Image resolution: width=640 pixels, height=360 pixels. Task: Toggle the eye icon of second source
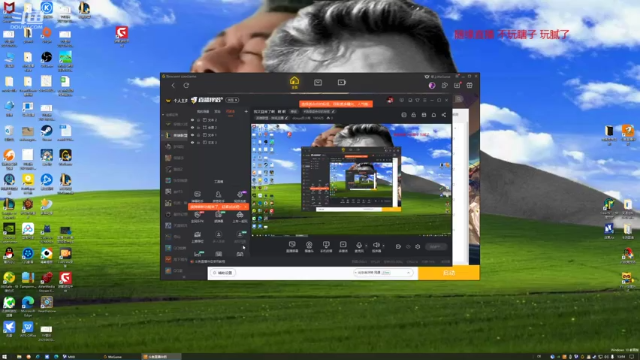point(192,127)
